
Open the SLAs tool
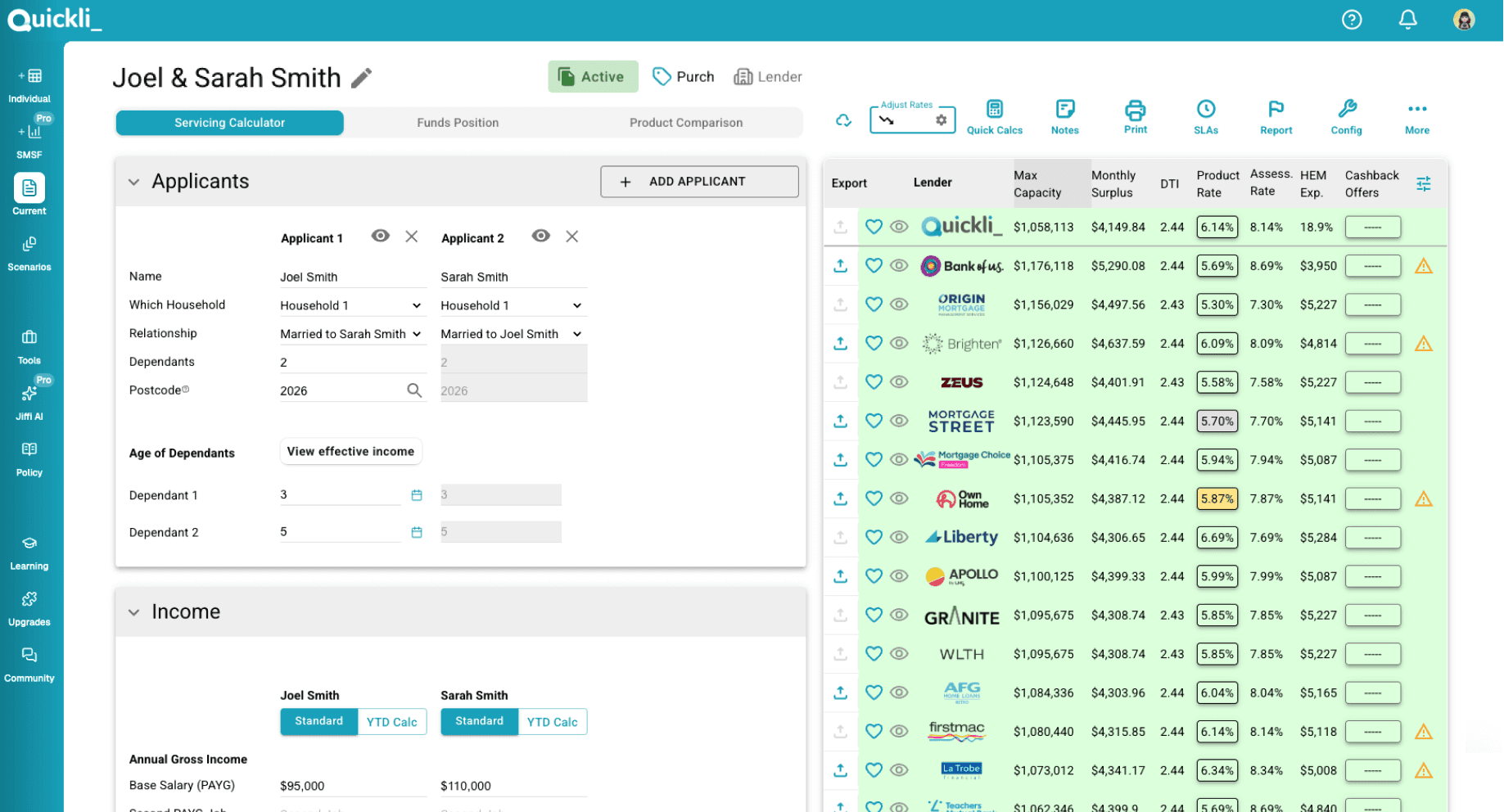1205,116
